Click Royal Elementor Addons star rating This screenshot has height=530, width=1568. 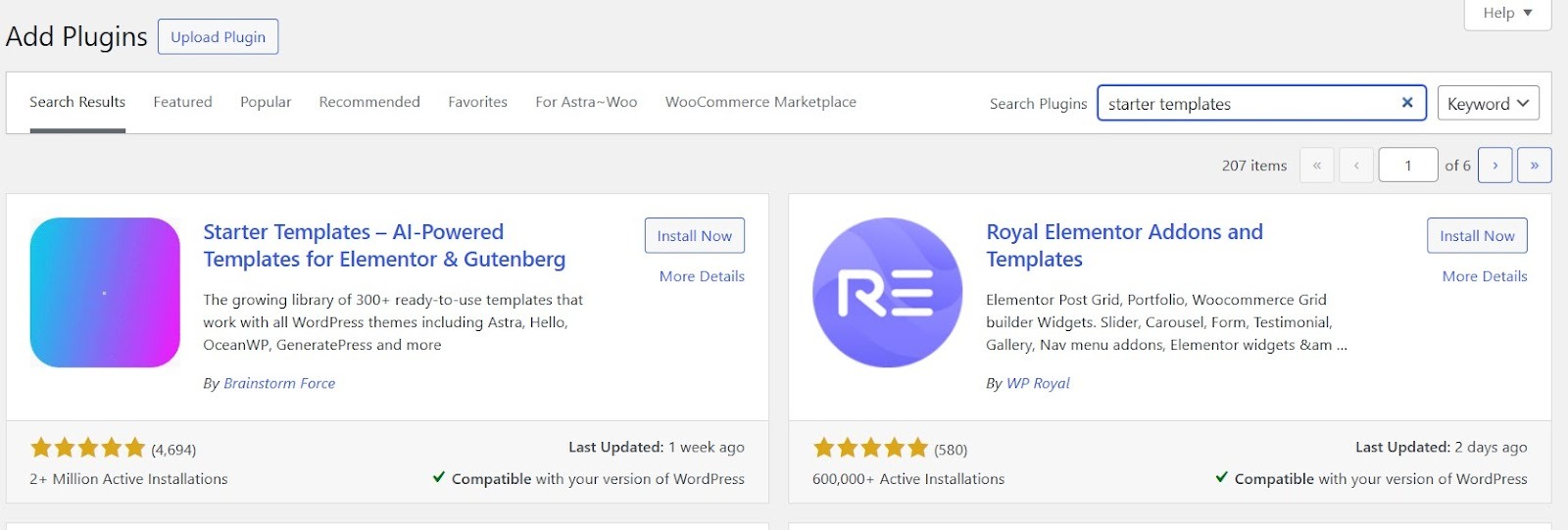870,449
